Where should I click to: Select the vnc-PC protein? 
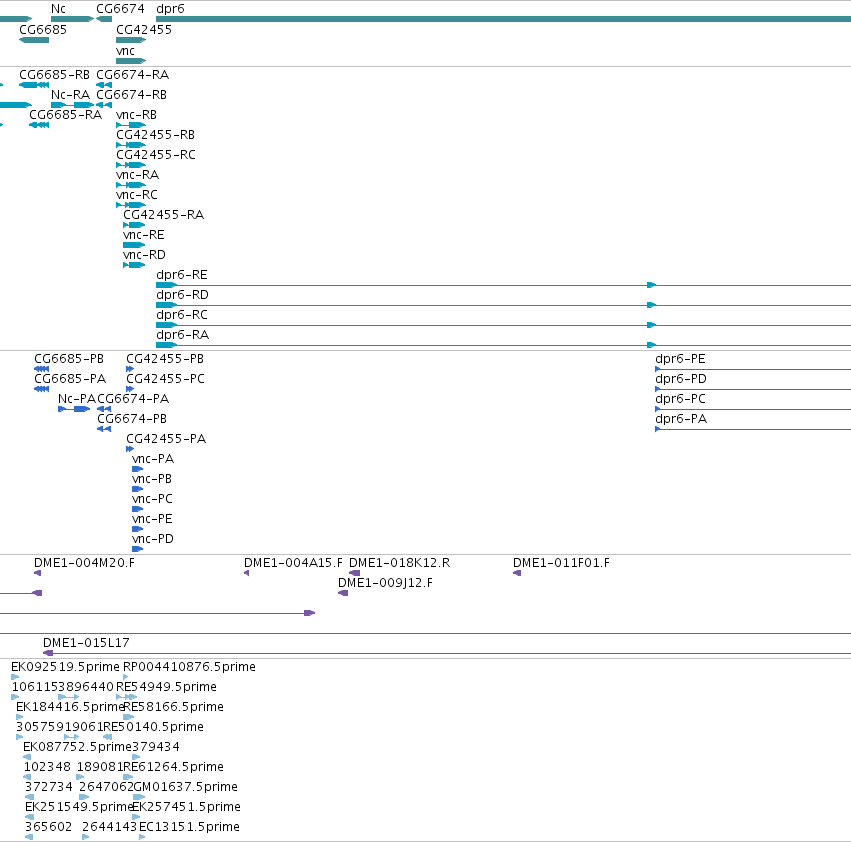pyautogui.click(x=153, y=500)
